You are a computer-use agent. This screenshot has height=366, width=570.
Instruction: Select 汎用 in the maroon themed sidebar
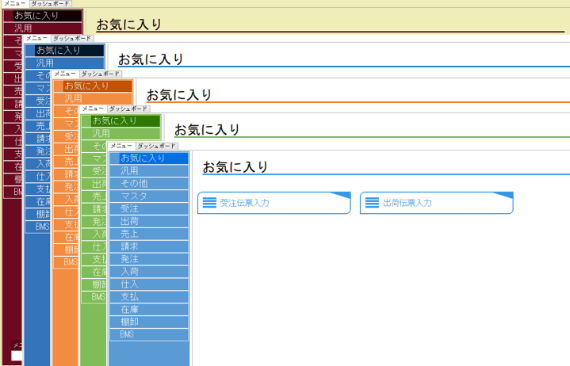(x=43, y=28)
